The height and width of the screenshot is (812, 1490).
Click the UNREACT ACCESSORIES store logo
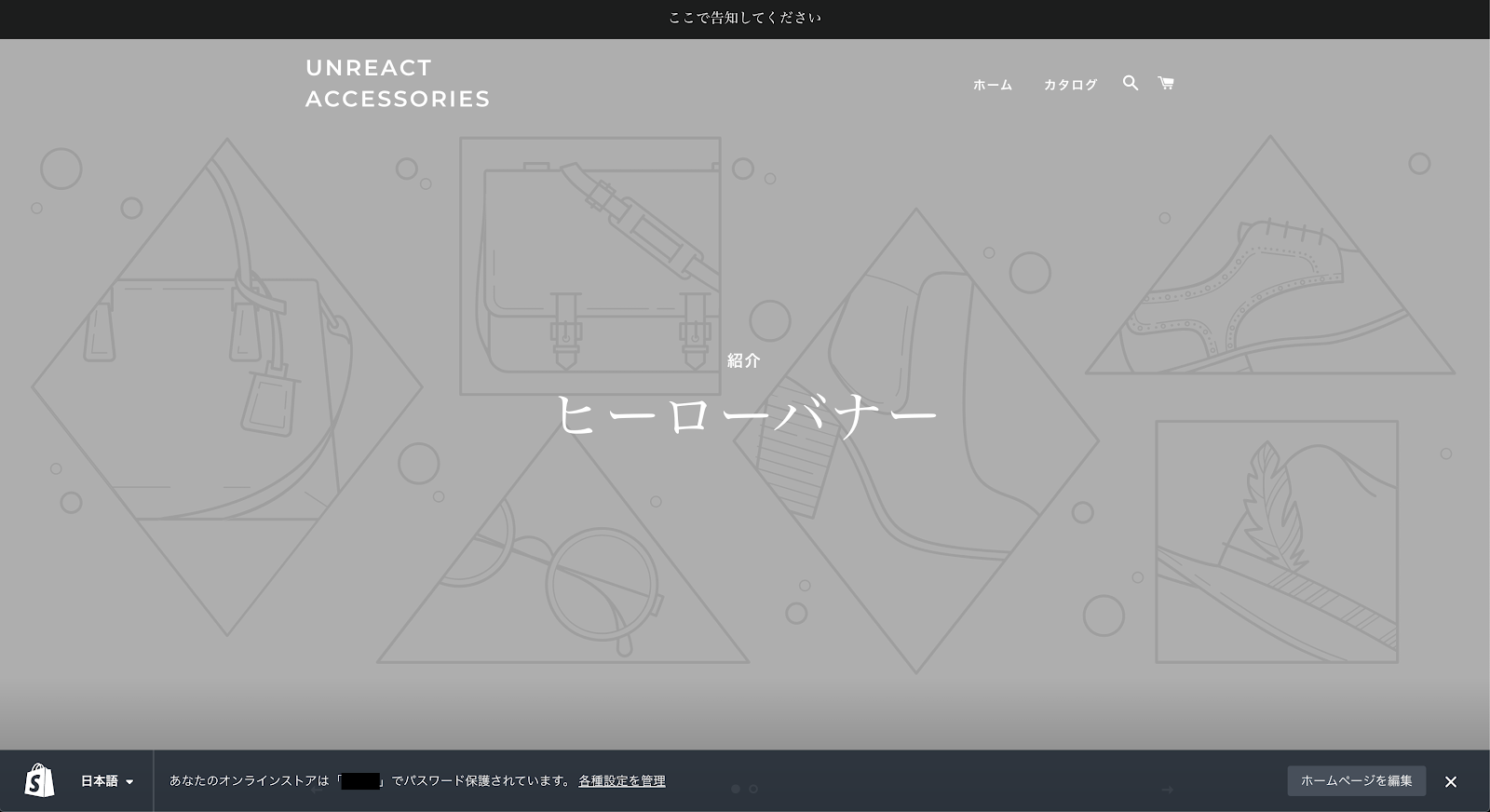coord(398,83)
